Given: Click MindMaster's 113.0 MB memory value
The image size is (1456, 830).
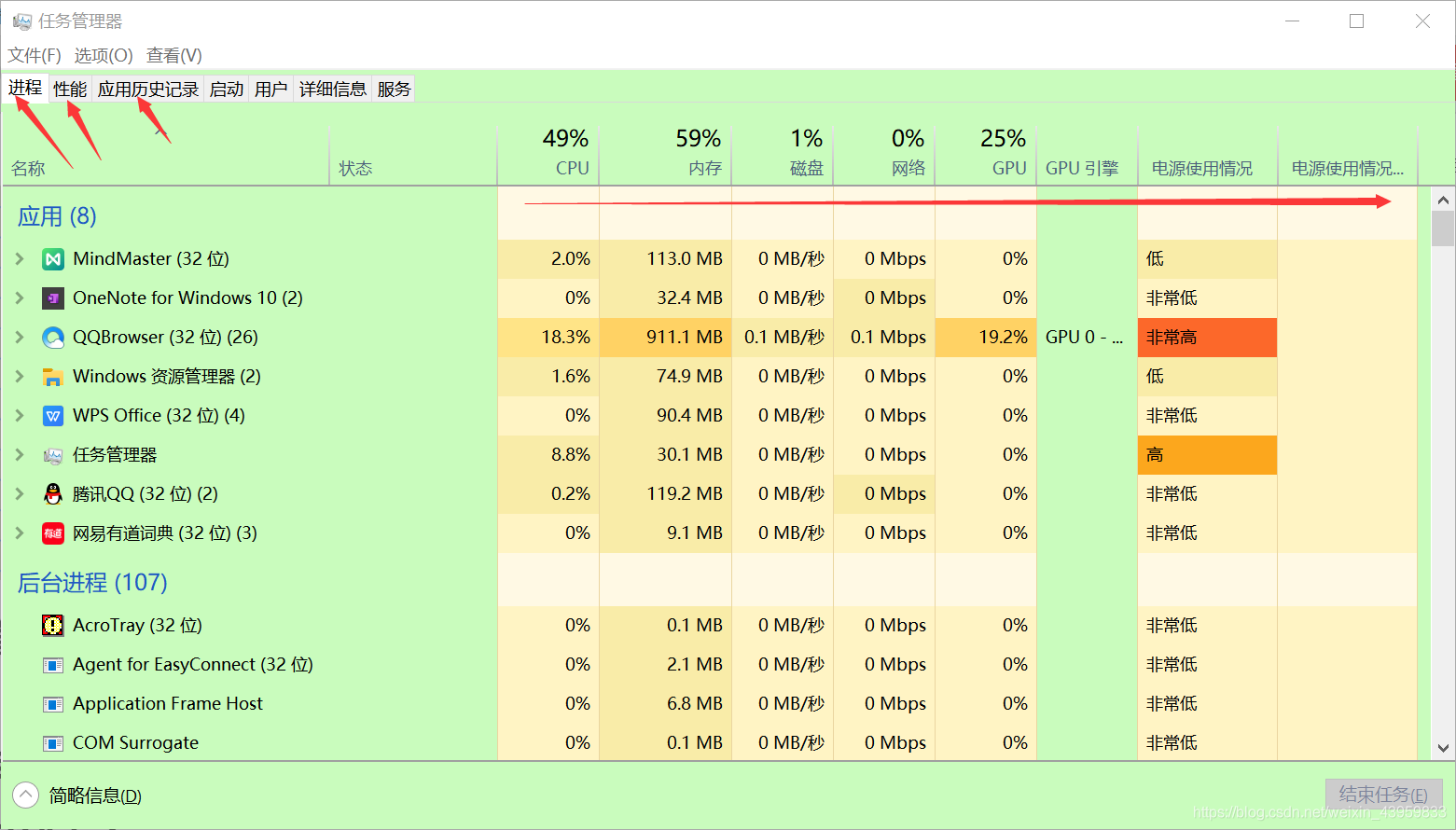Looking at the screenshot, I should coord(666,259).
